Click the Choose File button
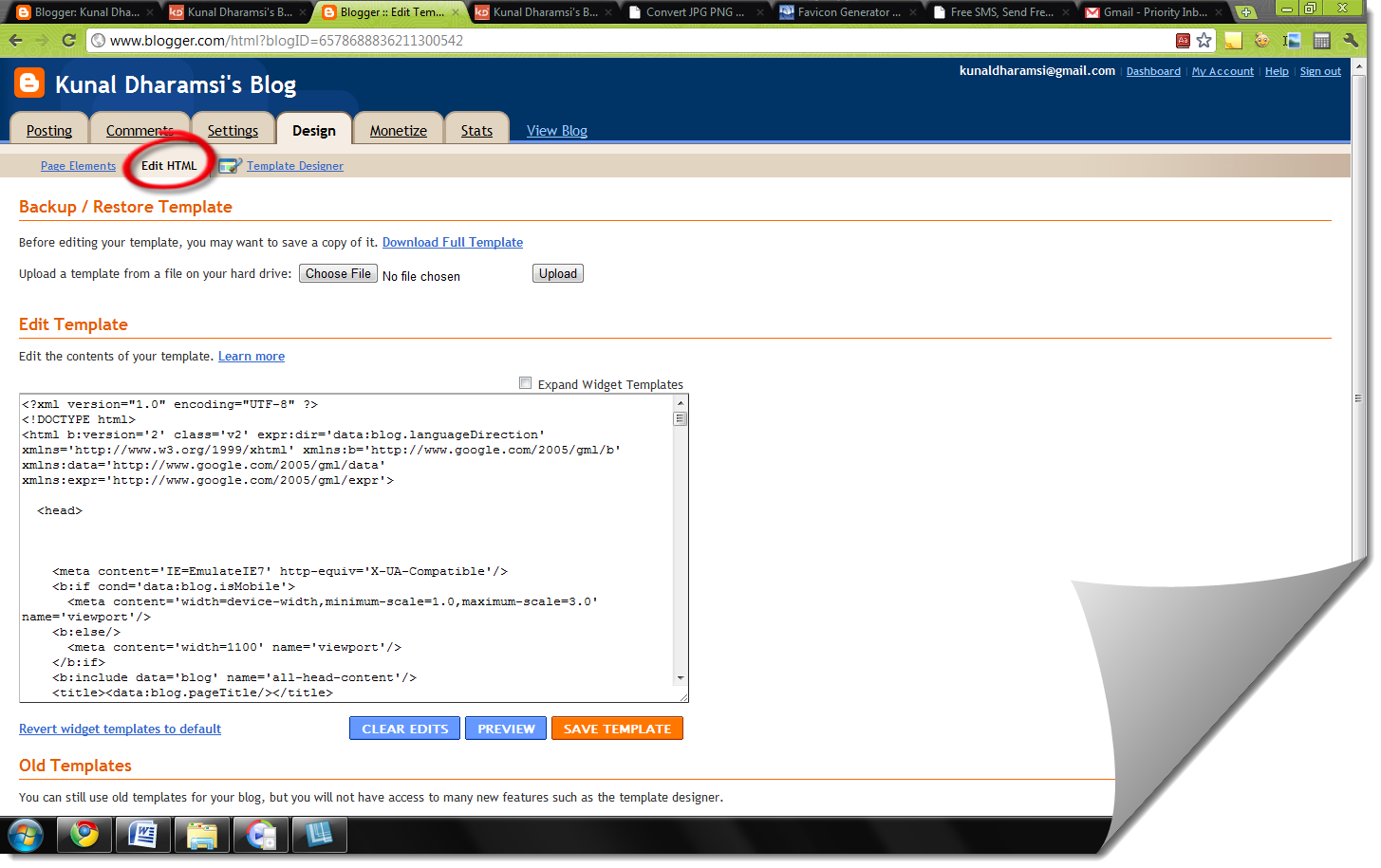 pos(338,273)
